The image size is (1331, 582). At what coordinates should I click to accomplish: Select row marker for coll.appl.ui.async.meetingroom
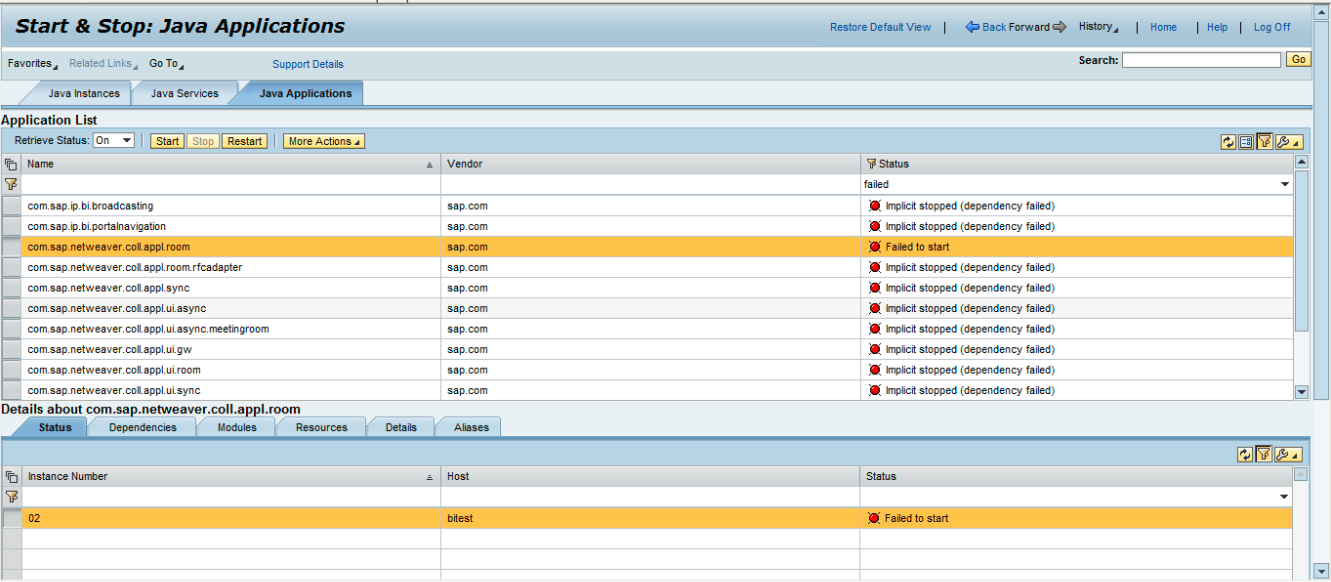pos(11,329)
